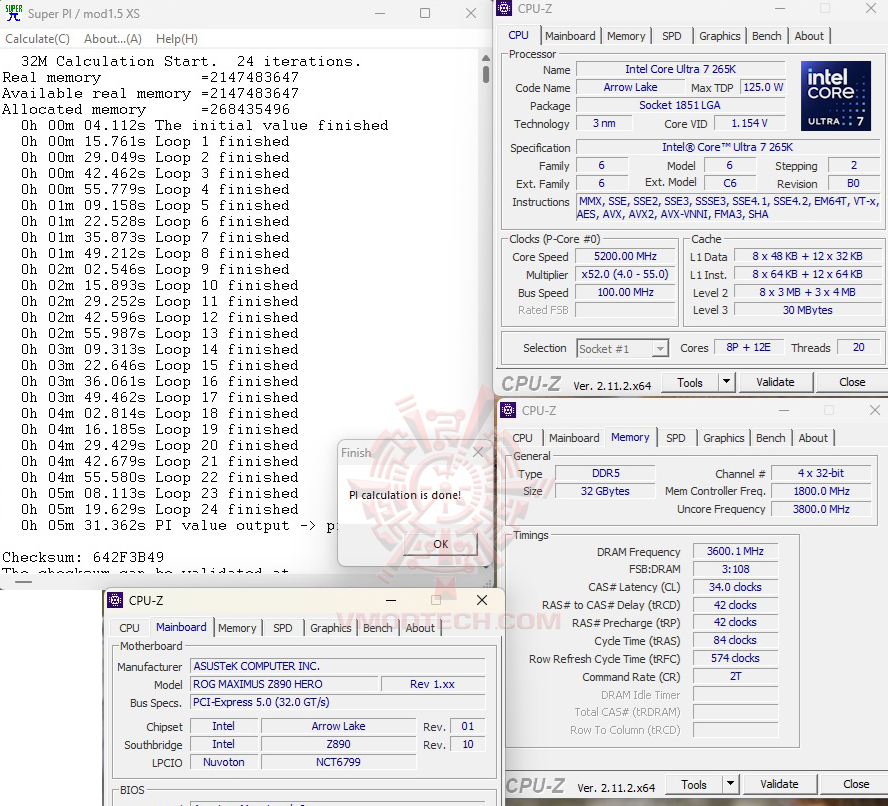Switch to Graphics tab in Memory CPU-Z window

[x=723, y=438]
